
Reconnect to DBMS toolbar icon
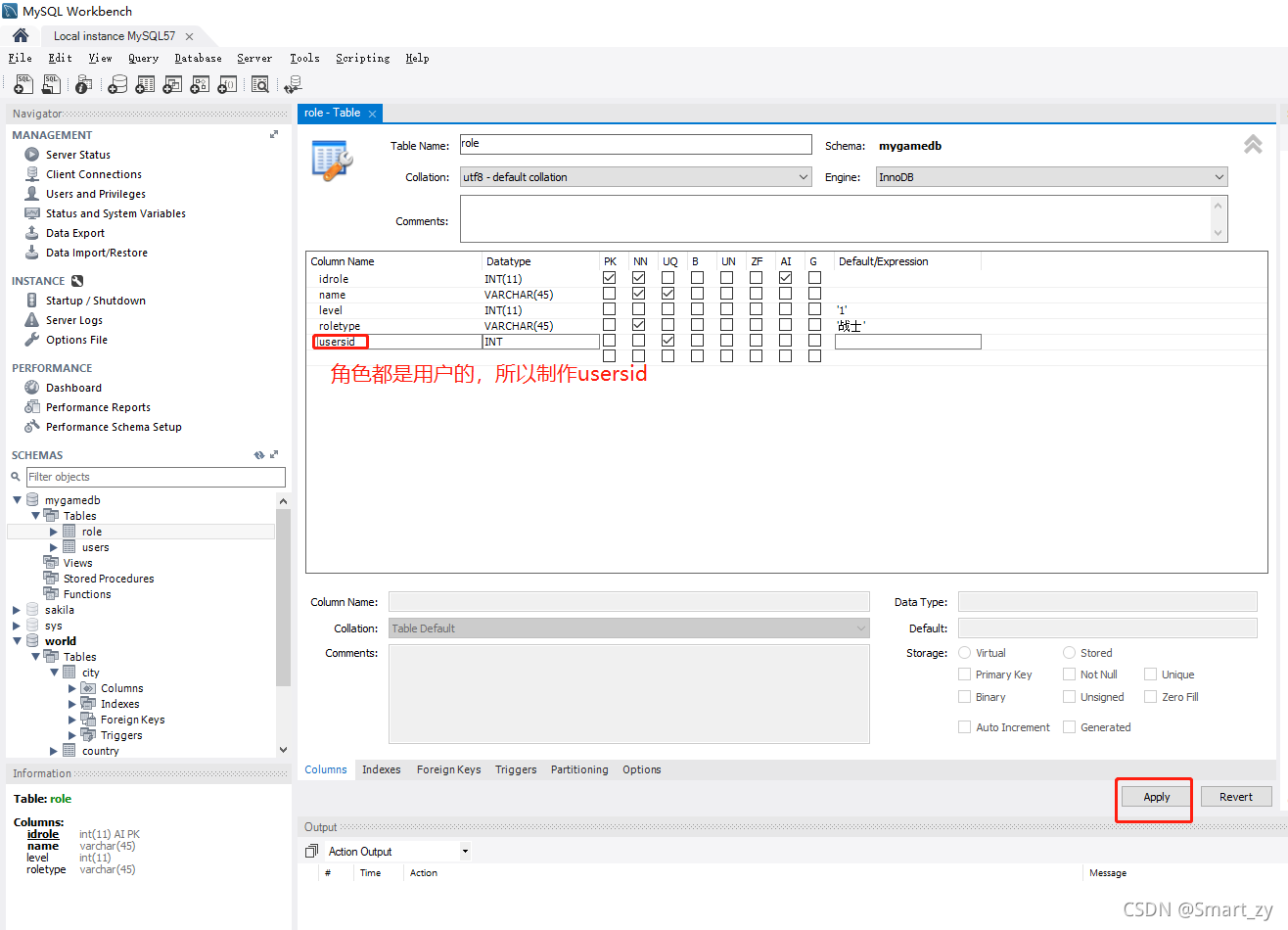[x=293, y=85]
